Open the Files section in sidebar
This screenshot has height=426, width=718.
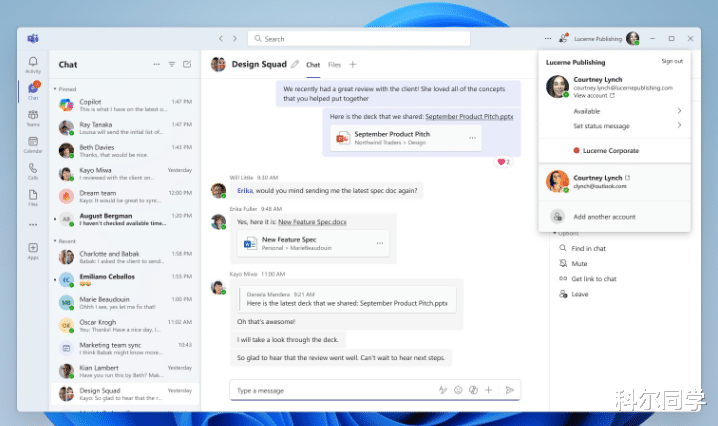click(x=33, y=197)
